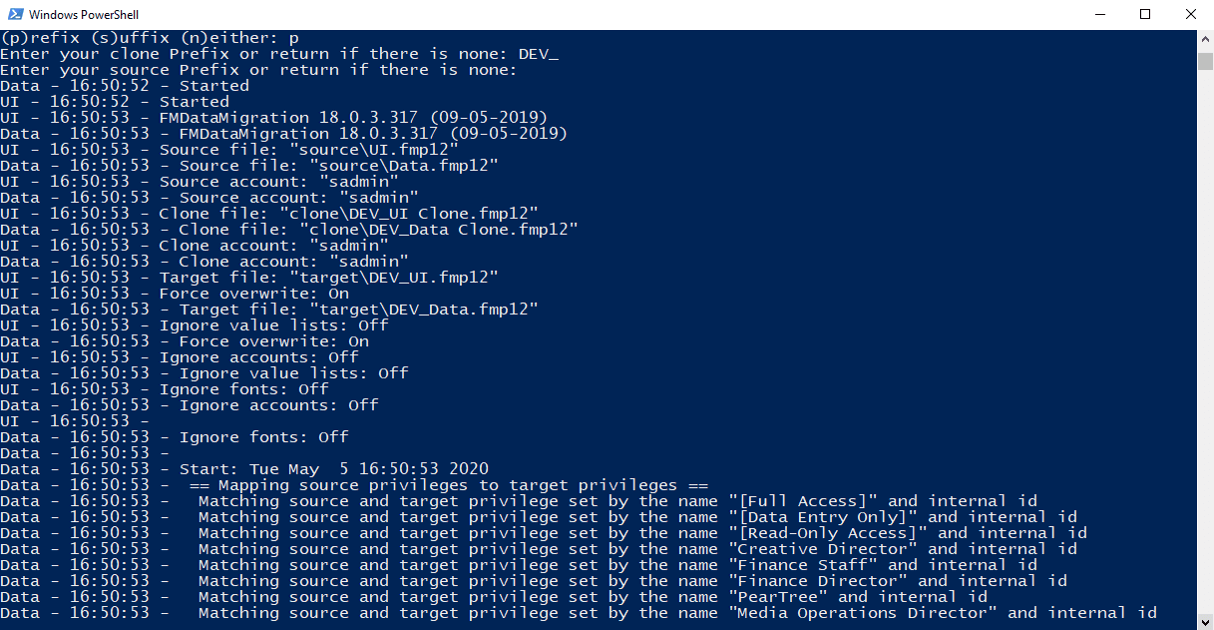Click the Start: Tue May 5 timestamp line
The width and height of the screenshot is (1214, 630).
(x=245, y=469)
